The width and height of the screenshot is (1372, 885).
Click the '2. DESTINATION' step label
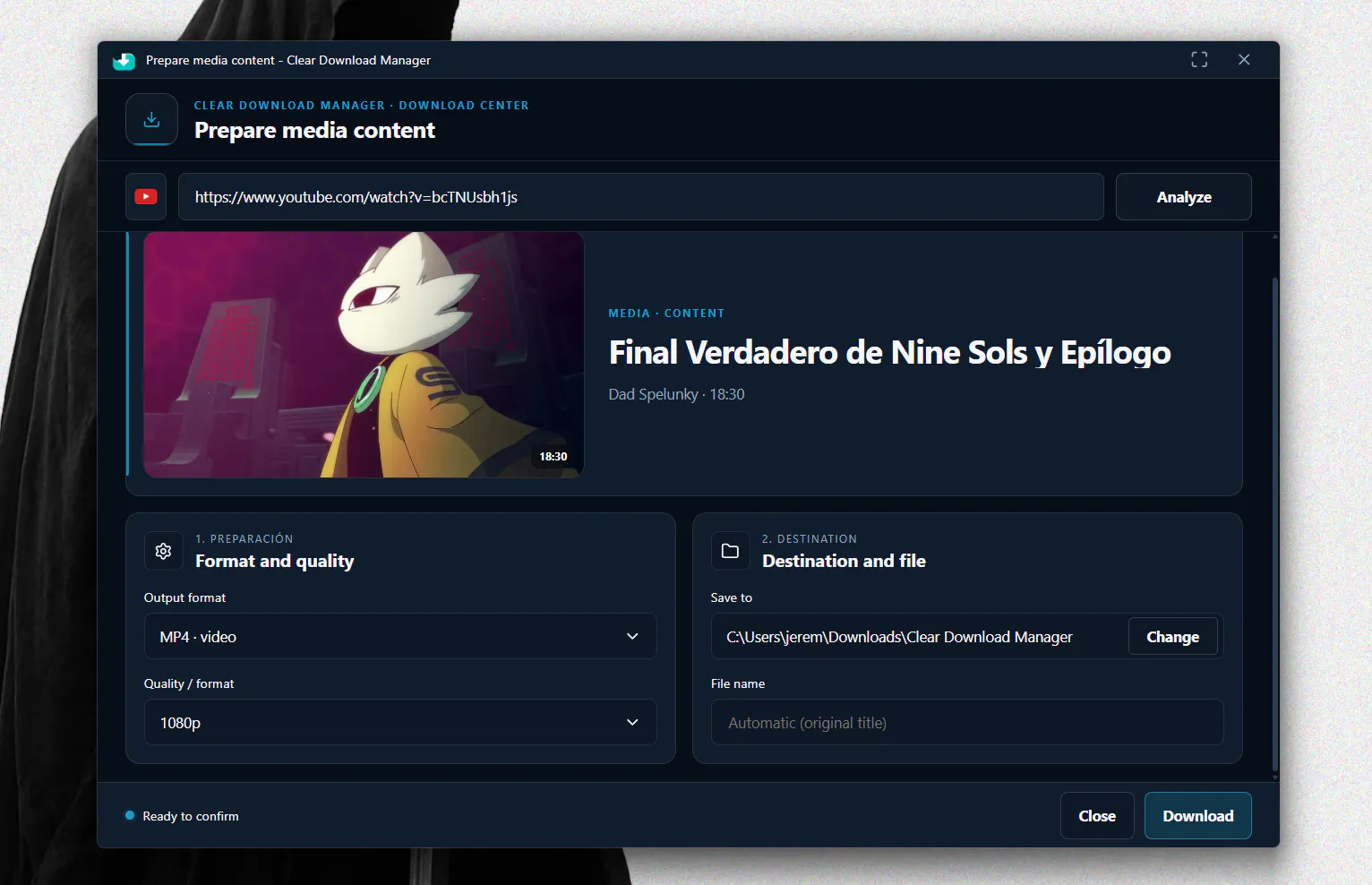(810, 539)
